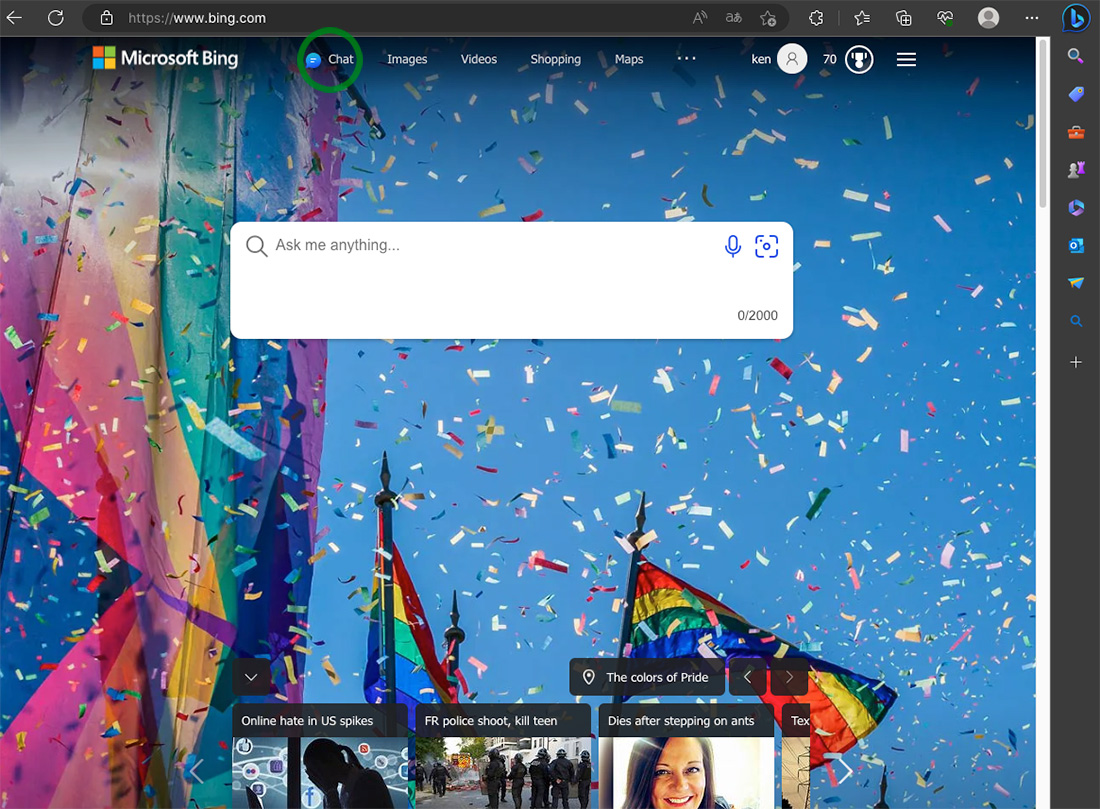The image size is (1100, 809).
Task: Open the Chat tab
Action: pyautogui.click(x=331, y=59)
